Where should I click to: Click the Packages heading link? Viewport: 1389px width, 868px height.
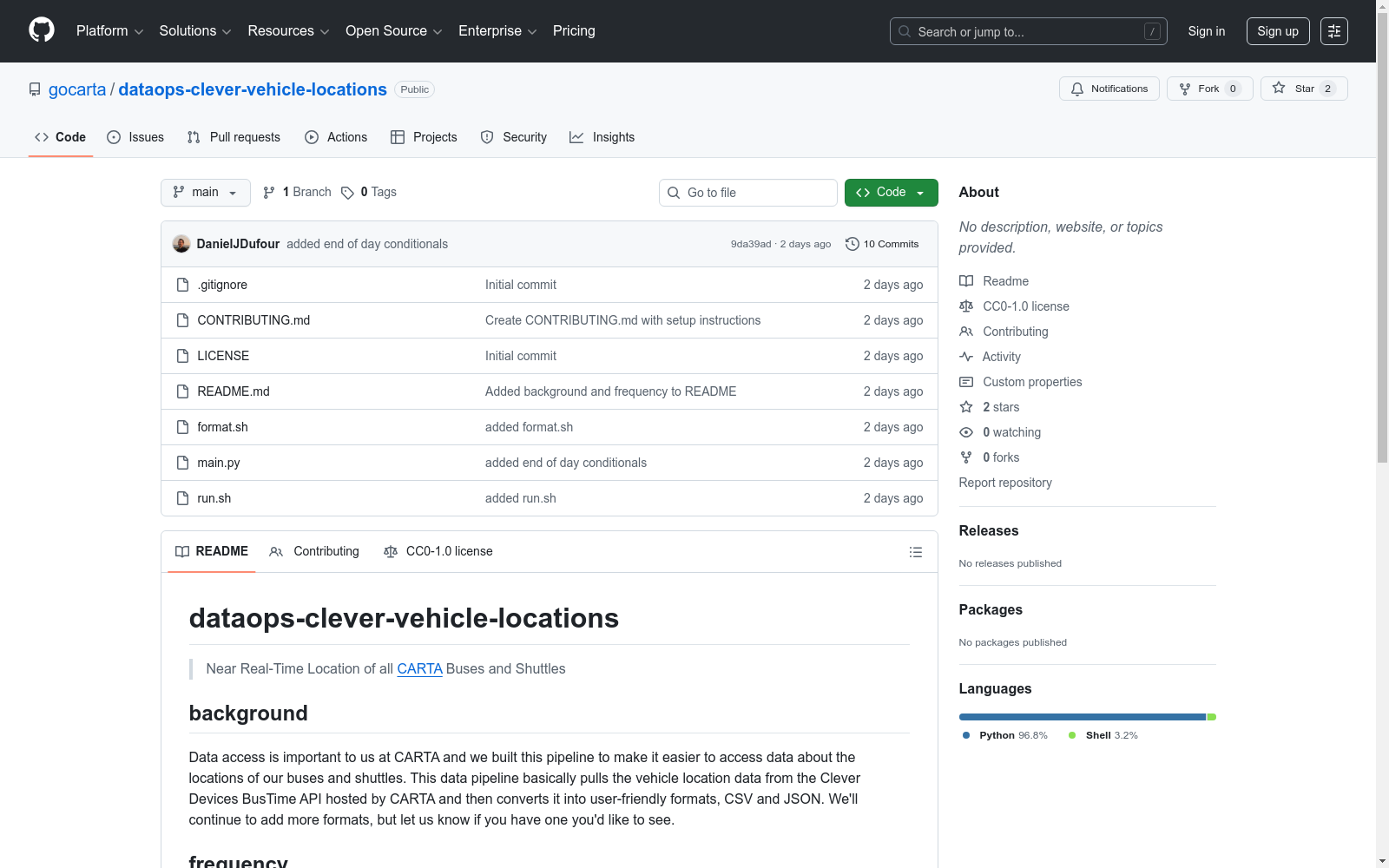click(x=991, y=609)
